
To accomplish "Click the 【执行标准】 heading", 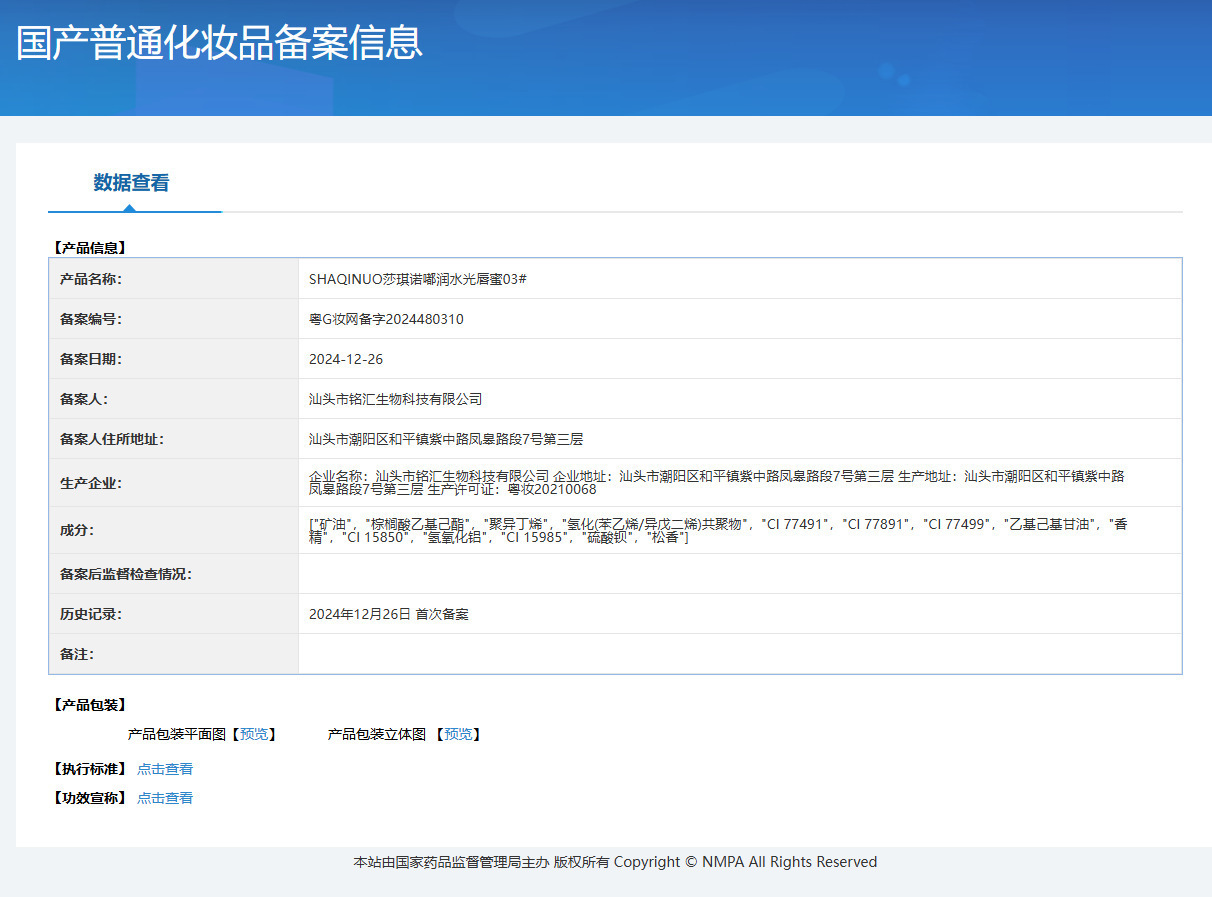I will 89,769.
